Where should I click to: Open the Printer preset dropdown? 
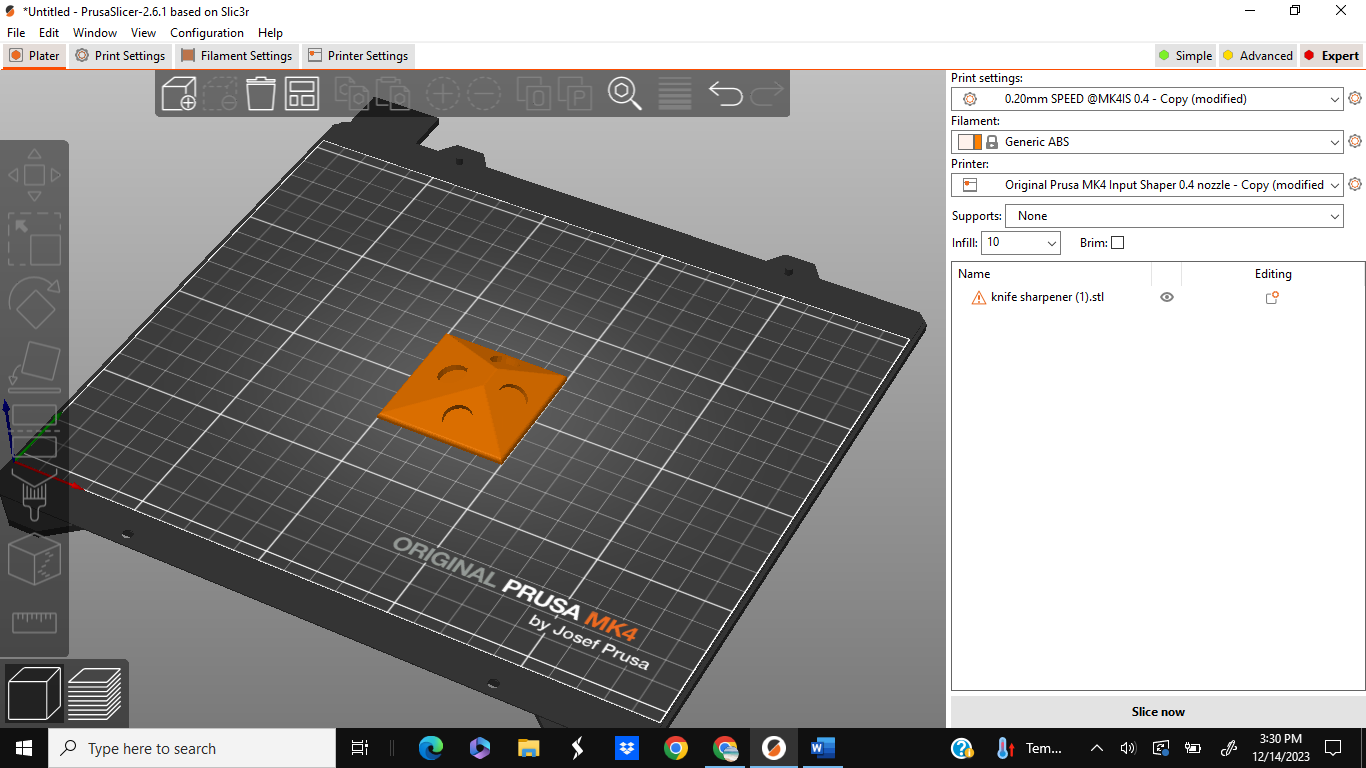tap(1147, 185)
